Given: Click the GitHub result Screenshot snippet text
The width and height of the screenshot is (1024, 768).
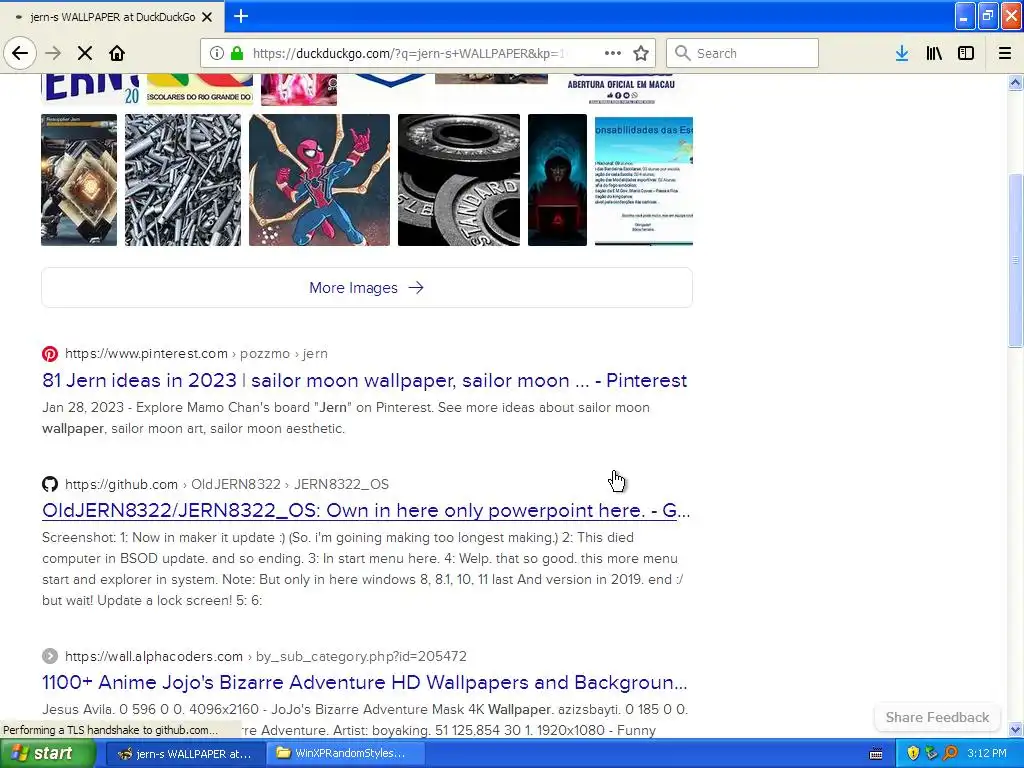Looking at the screenshot, I should click(362, 569).
